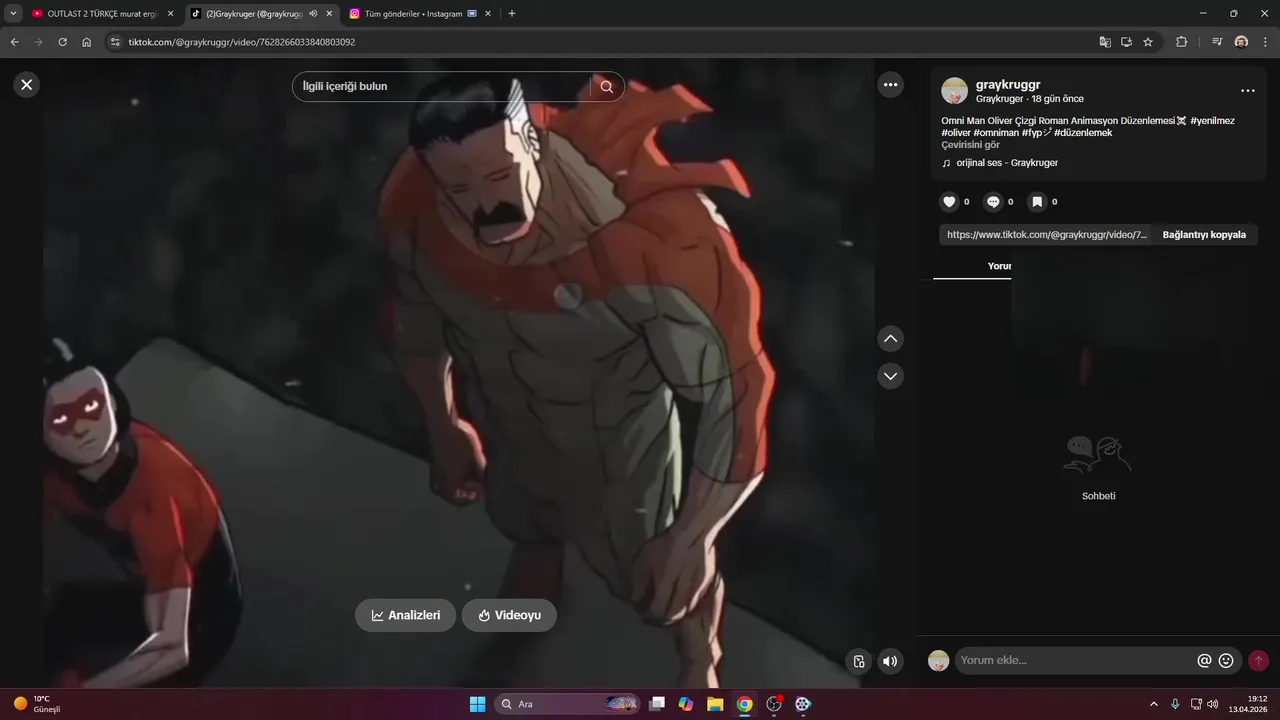Go back in the browser
This screenshot has height=720, width=1280.
click(x=14, y=42)
